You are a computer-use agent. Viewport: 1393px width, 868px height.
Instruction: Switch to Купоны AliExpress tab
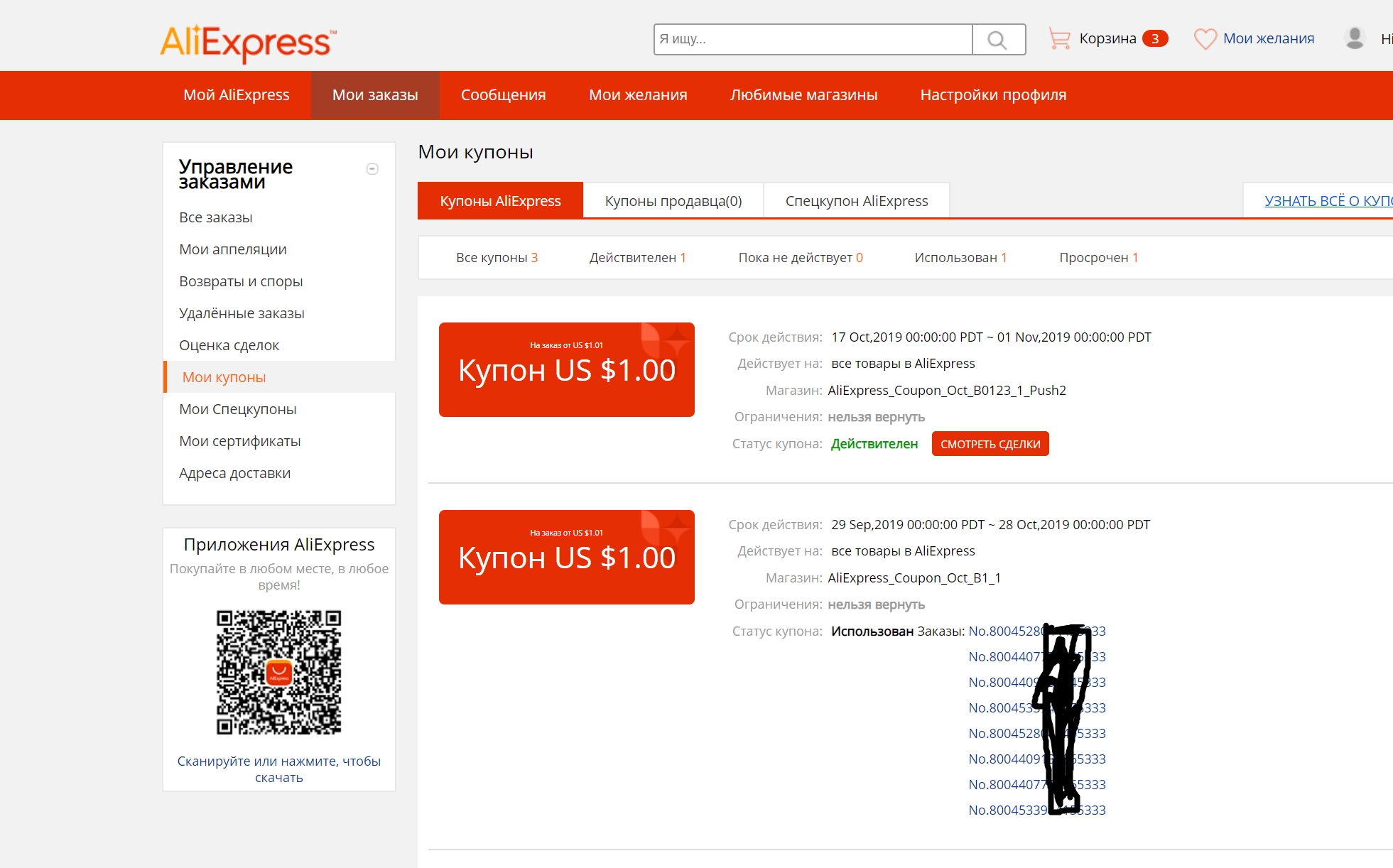click(500, 200)
